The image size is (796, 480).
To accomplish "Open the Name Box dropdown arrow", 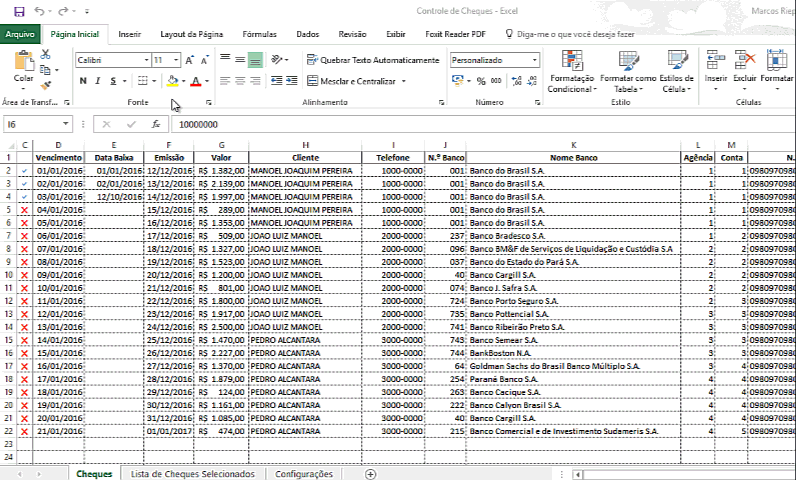I will tap(66, 125).
